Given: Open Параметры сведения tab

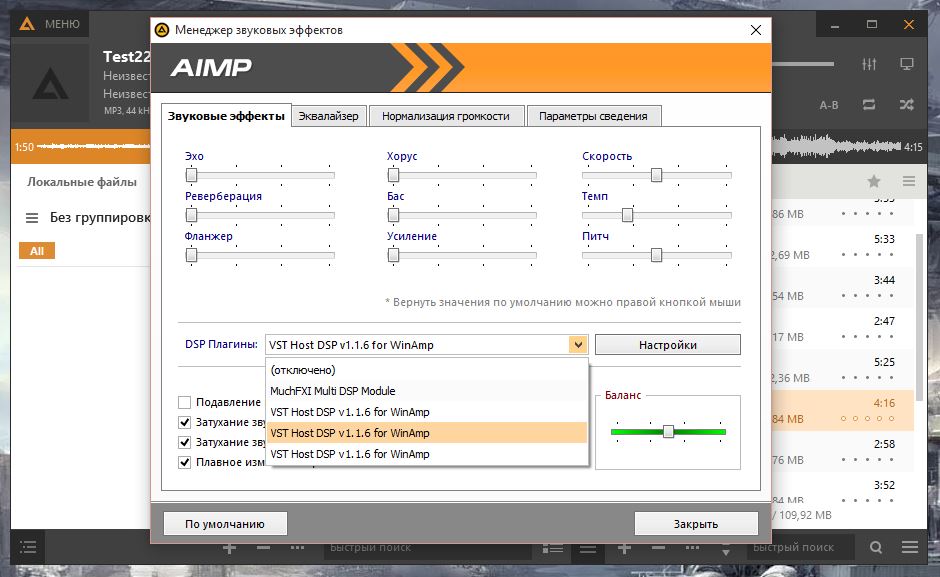Looking at the screenshot, I should pos(593,116).
